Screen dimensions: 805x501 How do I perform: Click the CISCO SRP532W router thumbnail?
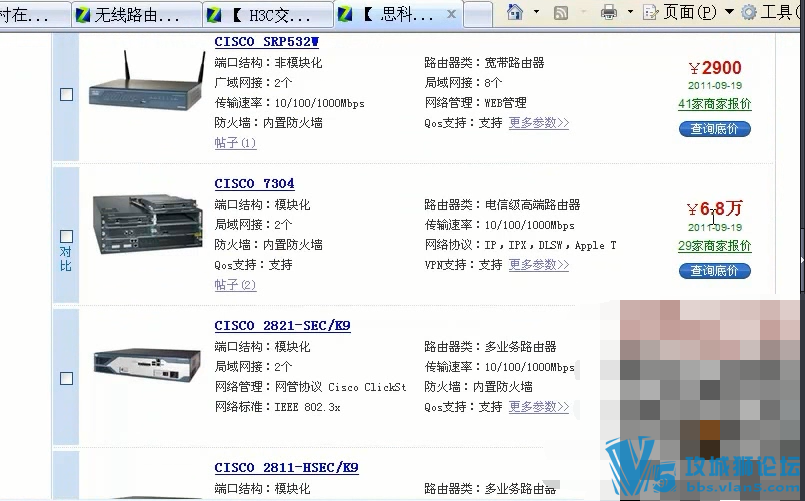coord(147,81)
